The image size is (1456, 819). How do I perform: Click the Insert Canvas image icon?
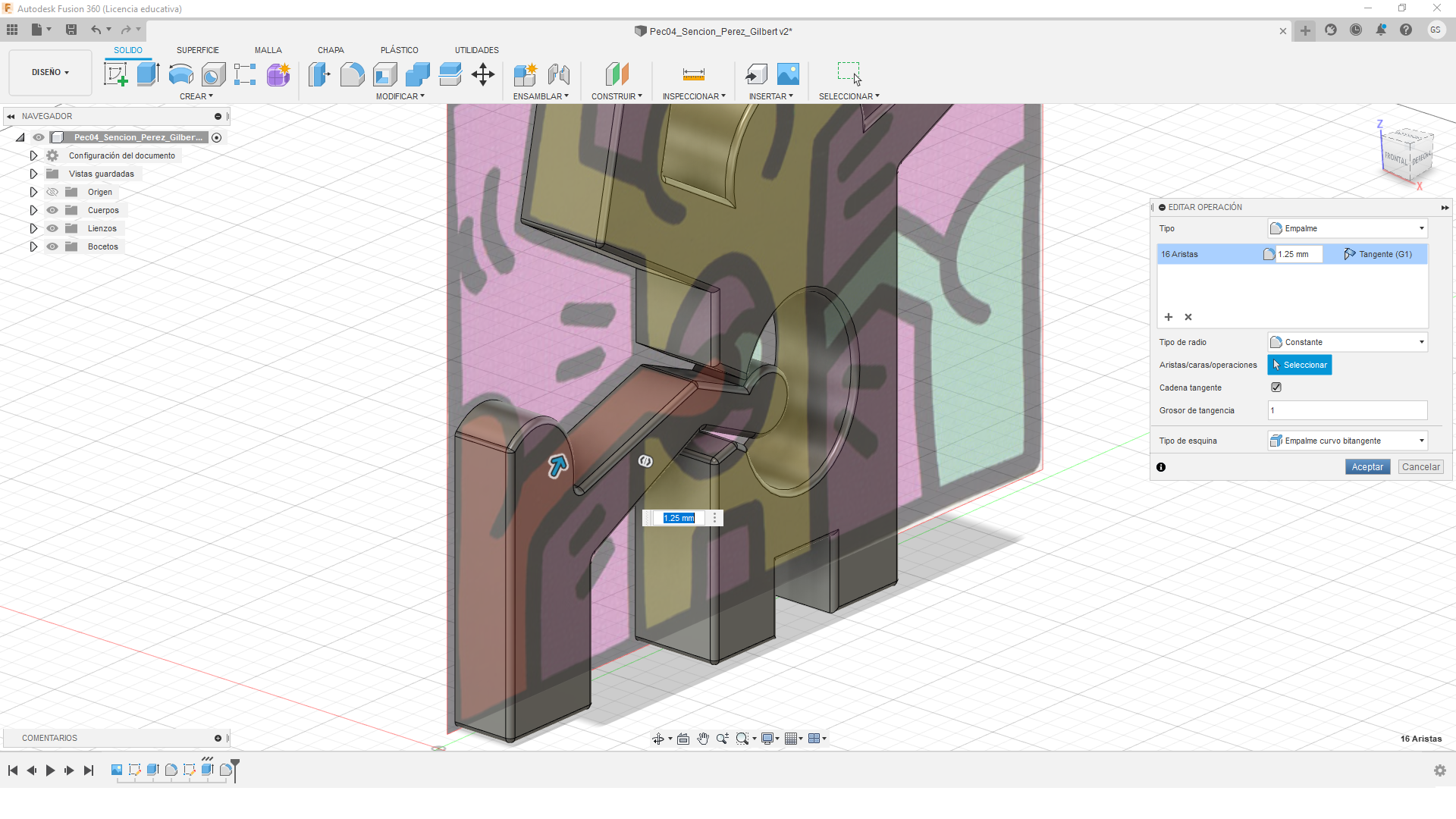point(788,74)
